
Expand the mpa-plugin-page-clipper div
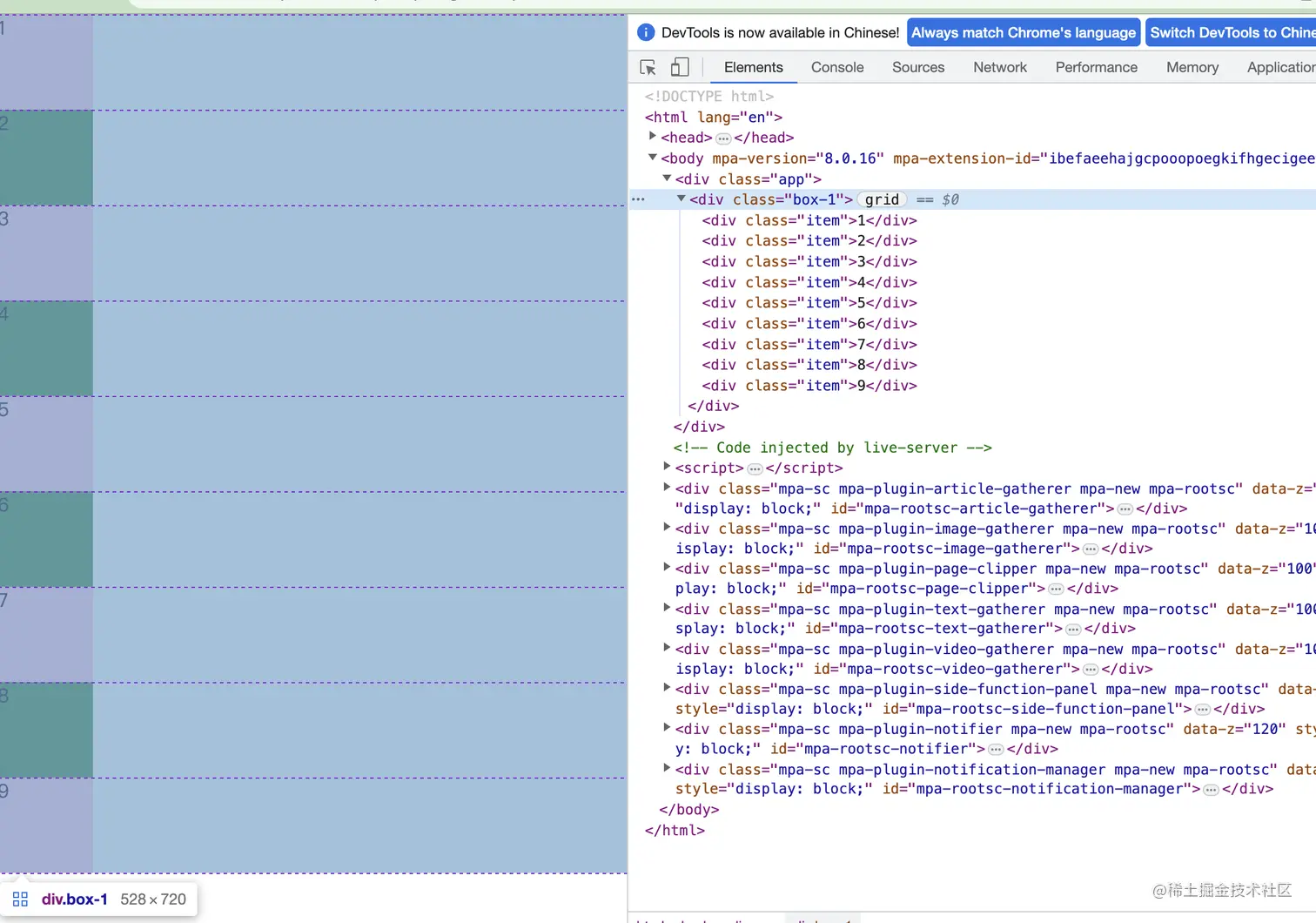tap(667, 568)
